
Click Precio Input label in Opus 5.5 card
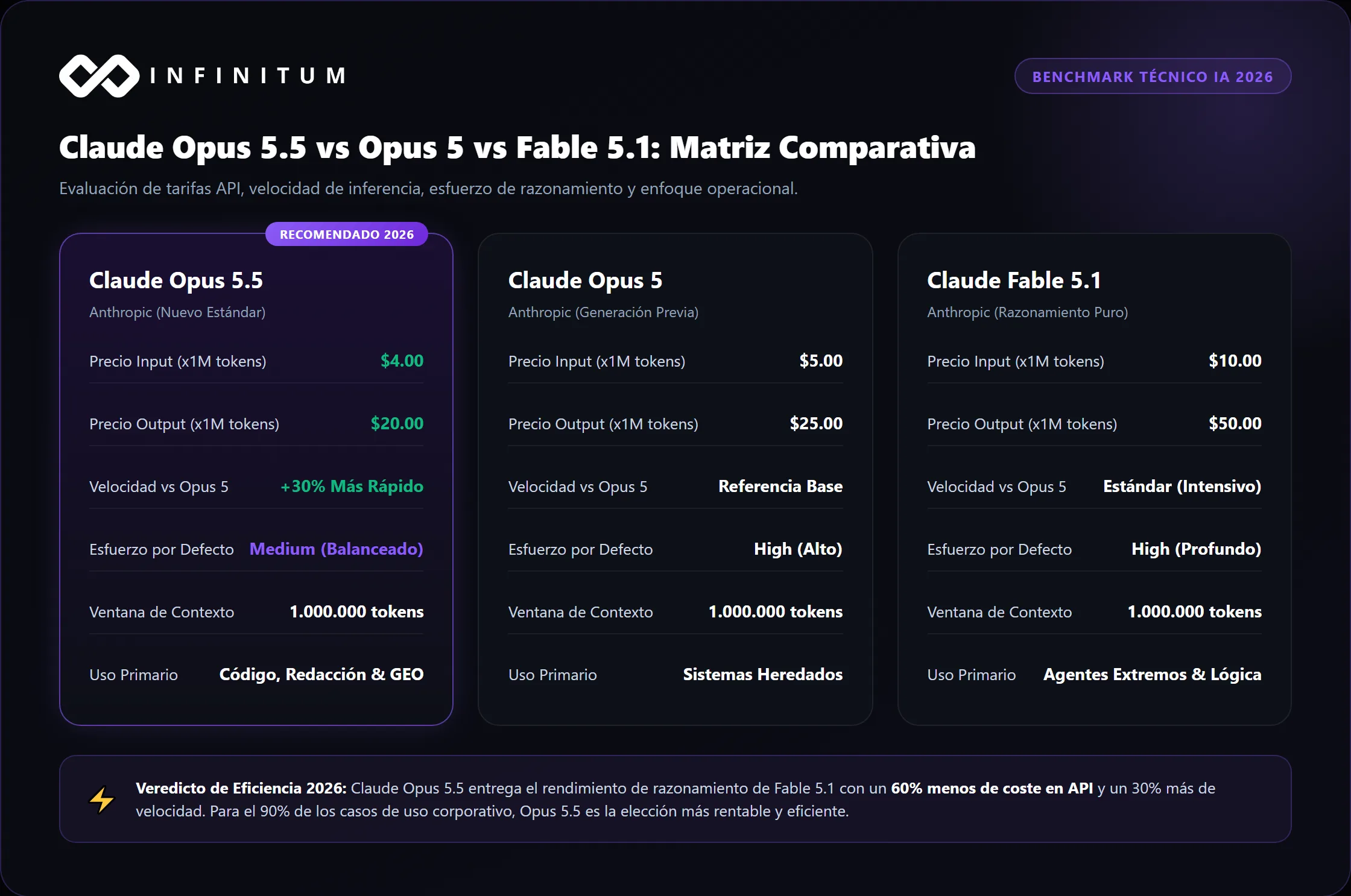[178, 361]
